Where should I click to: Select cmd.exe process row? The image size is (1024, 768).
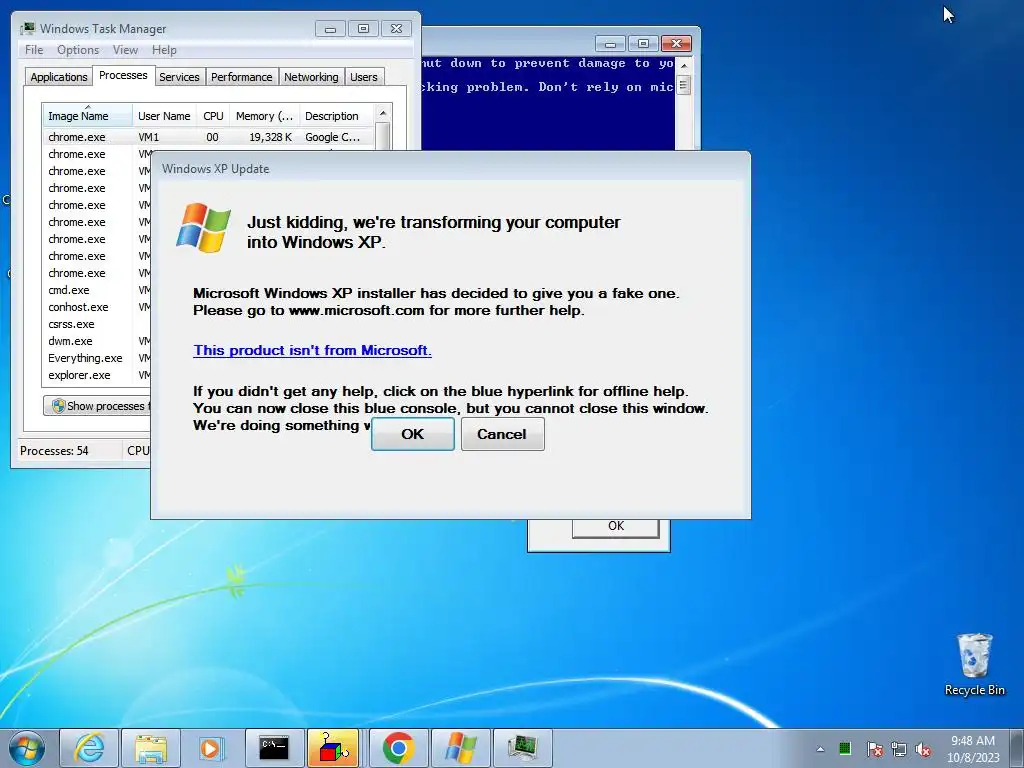click(x=97, y=290)
